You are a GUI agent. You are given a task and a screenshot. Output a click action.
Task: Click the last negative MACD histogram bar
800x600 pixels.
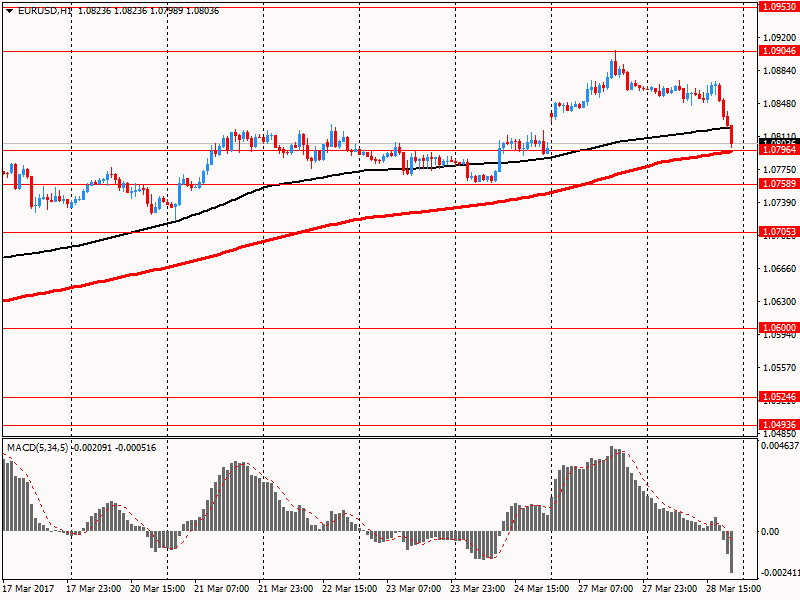tap(732, 552)
